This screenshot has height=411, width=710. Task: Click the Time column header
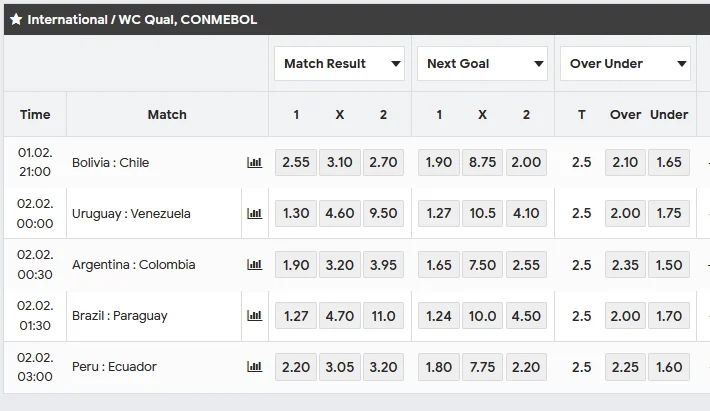point(35,115)
